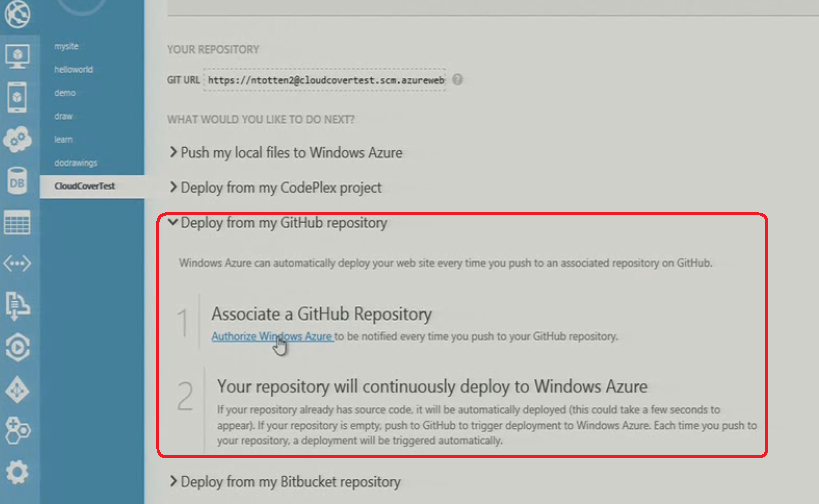Image resolution: width=819 pixels, height=504 pixels.
Task: Open Cloud Services gear-cloud icon
Action: click(x=17, y=139)
